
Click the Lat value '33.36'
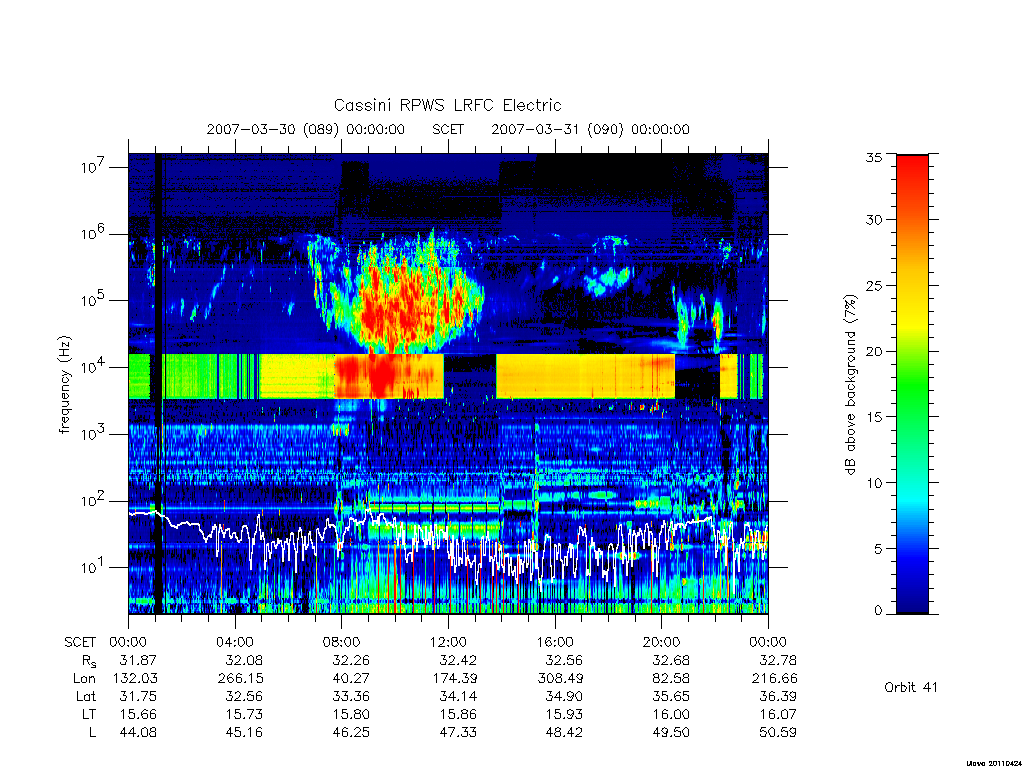(351, 696)
